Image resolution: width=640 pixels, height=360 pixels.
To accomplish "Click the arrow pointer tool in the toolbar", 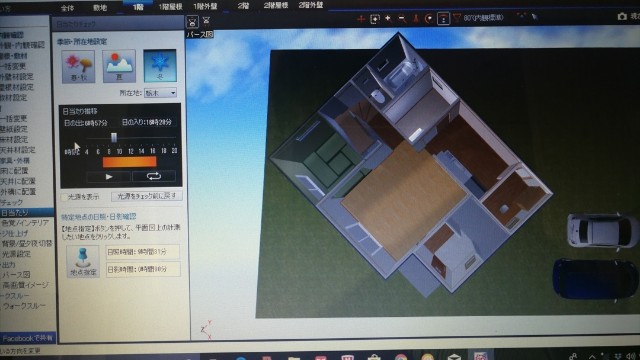I will point(534,17).
